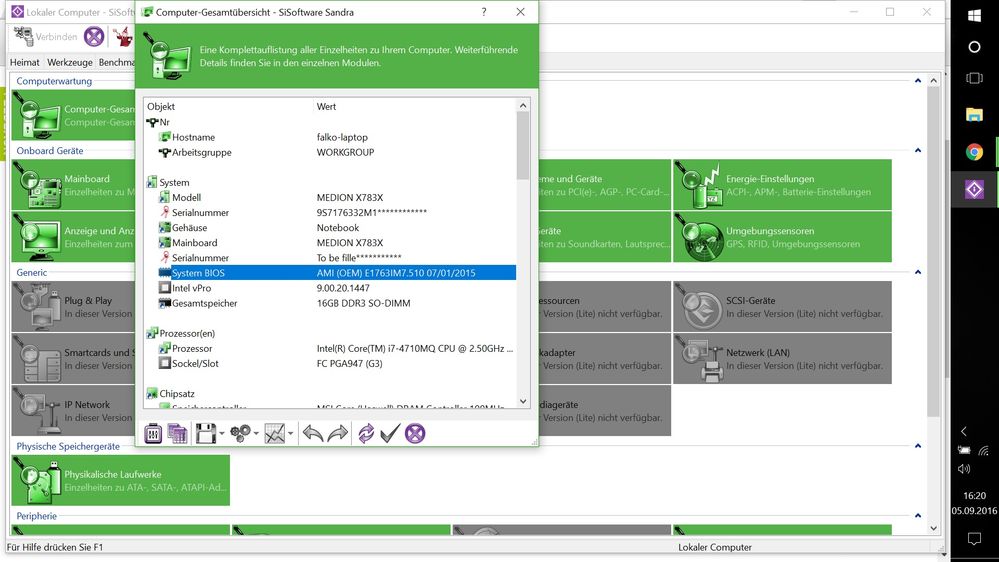999x562 pixels.
Task: Select the System BIOS row
Action: [330, 273]
